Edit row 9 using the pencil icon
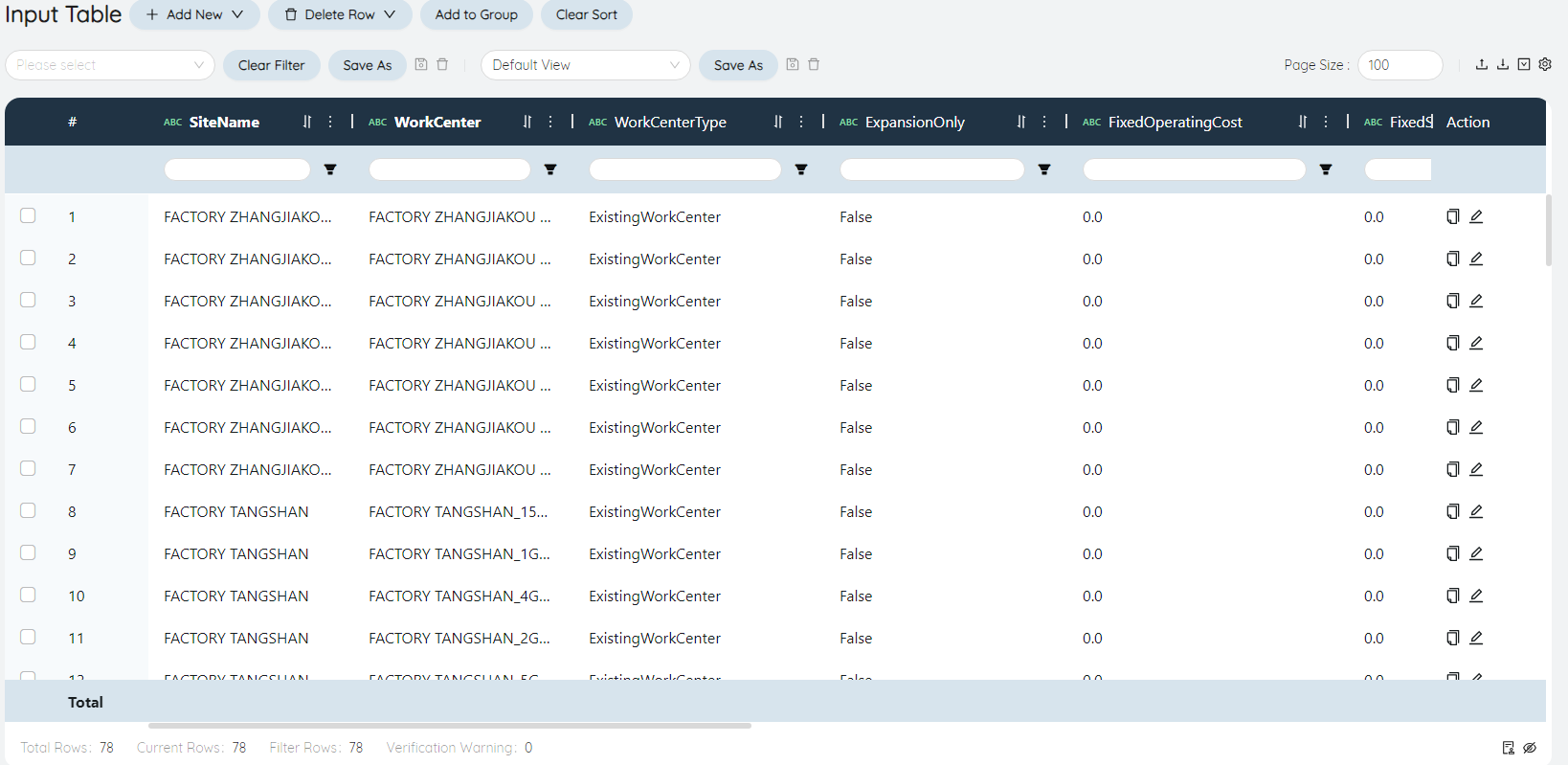The image size is (1568, 765). pyautogui.click(x=1476, y=553)
